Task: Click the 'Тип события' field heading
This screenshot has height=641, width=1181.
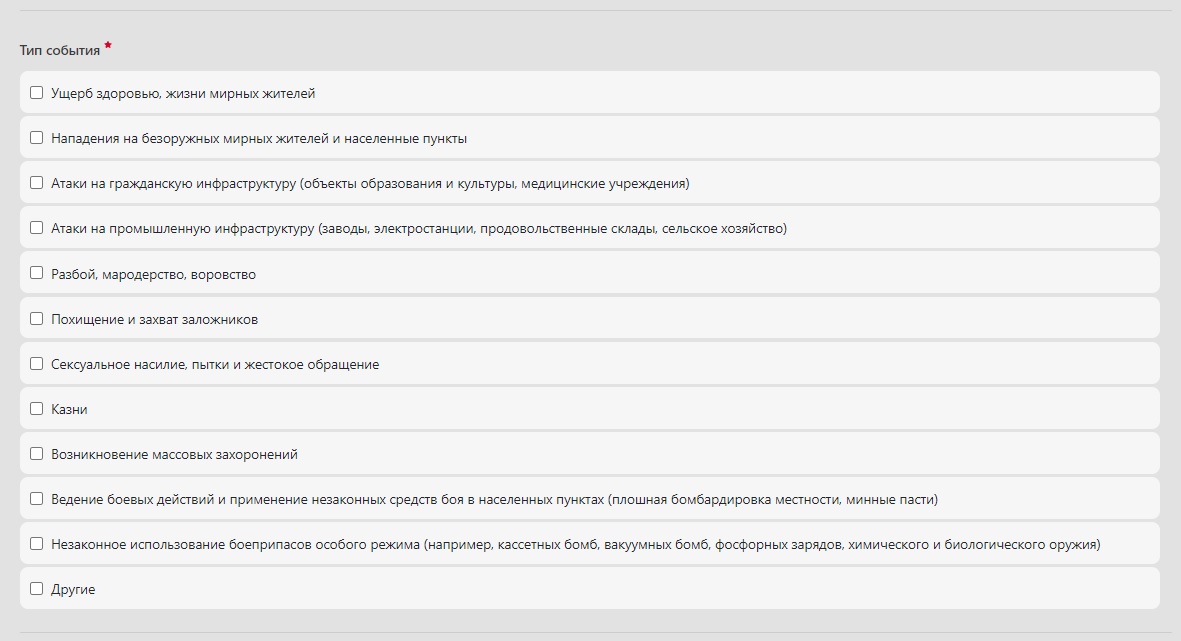Action: [x=60, y=50]
